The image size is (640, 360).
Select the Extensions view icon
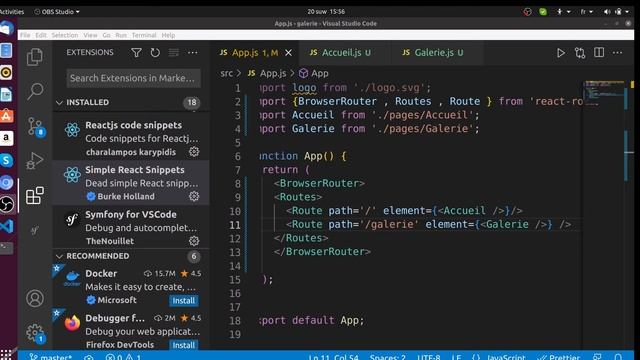coord(35,196)
